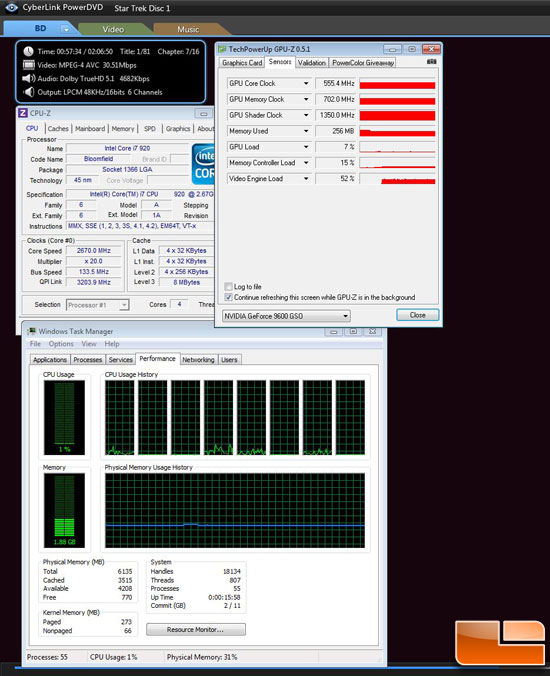Click the GPU Core Clock red graph
Screen dimensions: 550x676
coord(397,83)
